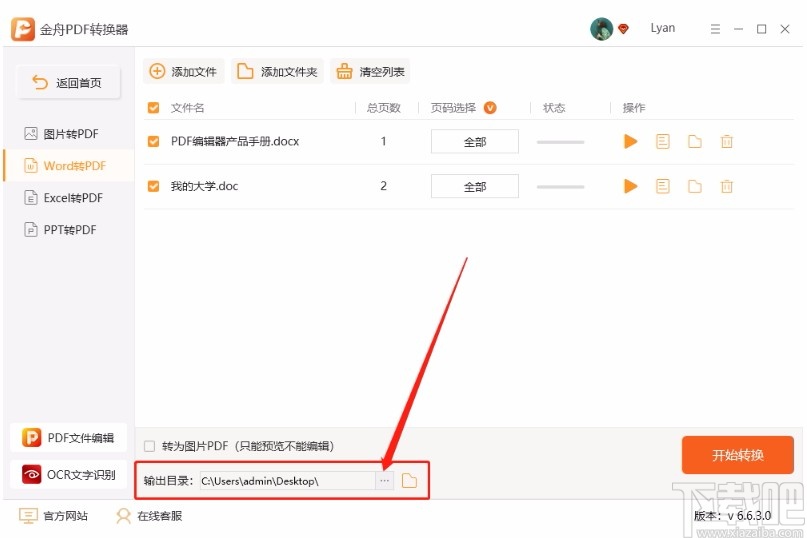Click progress bar of 我的大学.doc
807x538 pixels.
560,186
